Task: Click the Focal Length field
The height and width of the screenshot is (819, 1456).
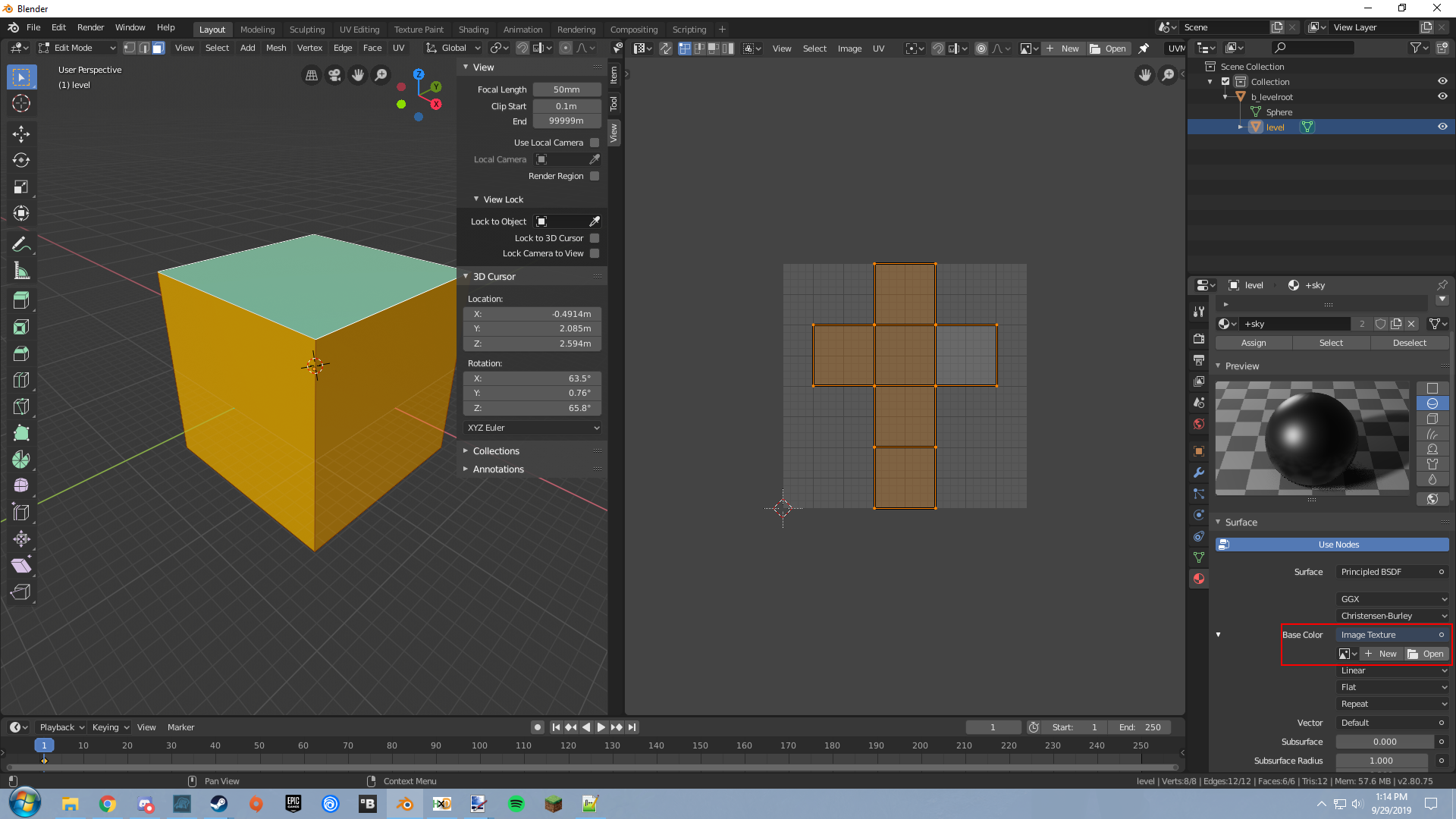Action: click(x=566, y=89)
